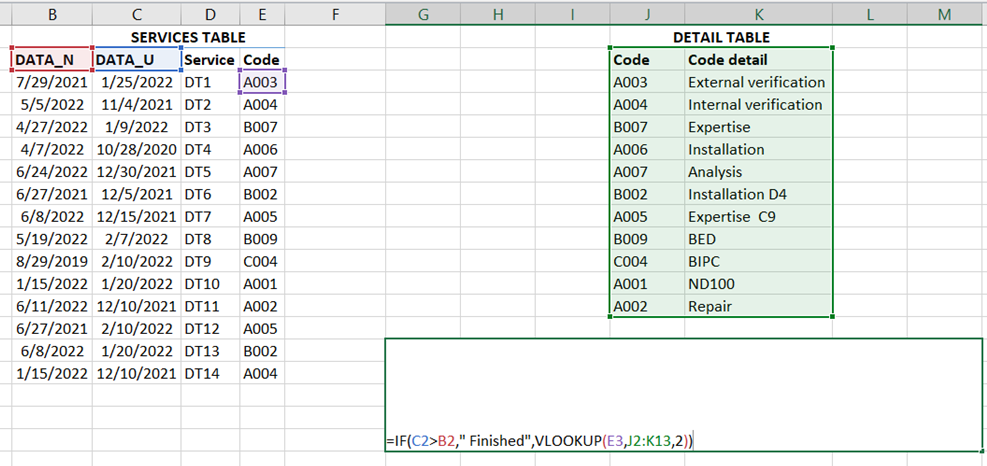The height and width of the screenshot is (466, 987).
Task: Click the DETAIL TABLE title cell
Action: (x=720, y=37)
